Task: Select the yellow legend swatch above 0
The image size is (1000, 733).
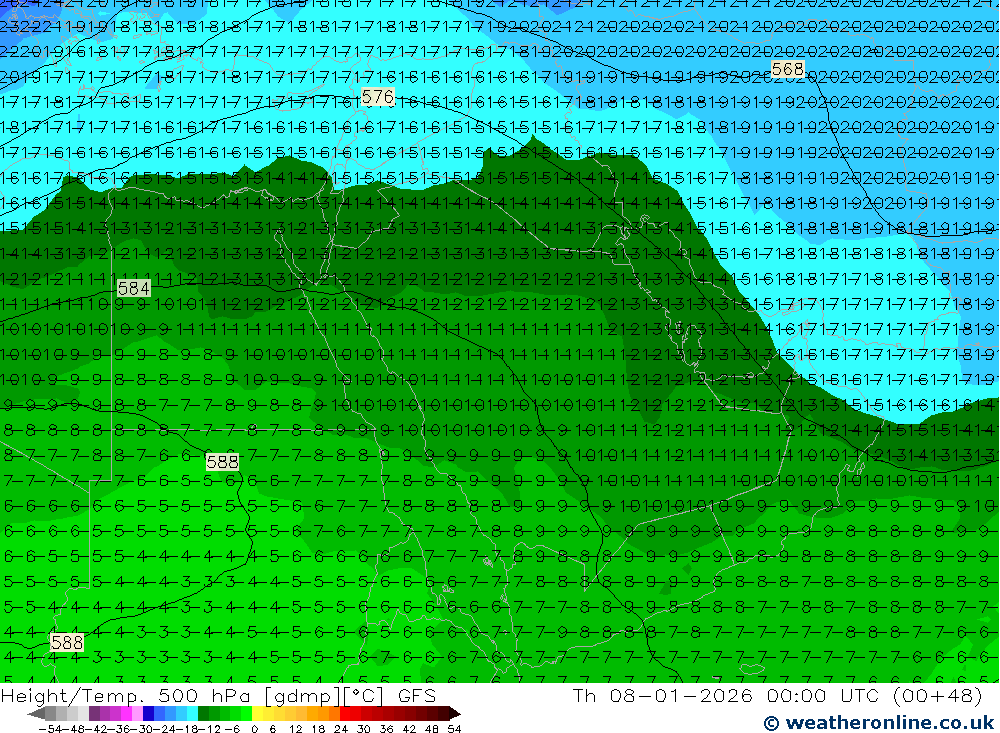Action: tap(257, 714)
